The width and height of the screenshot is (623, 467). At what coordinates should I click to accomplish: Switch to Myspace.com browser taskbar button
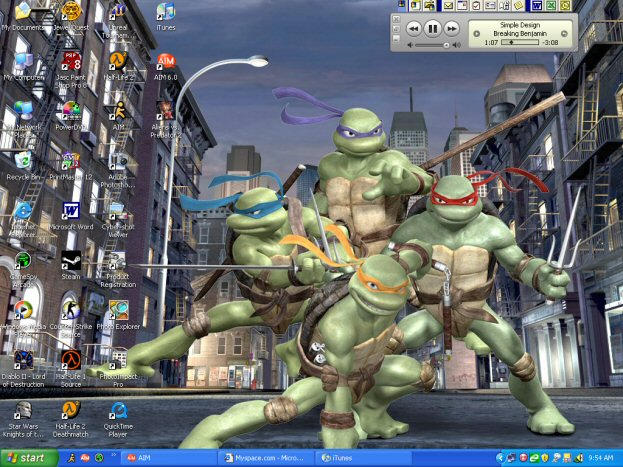pos(266,458)
